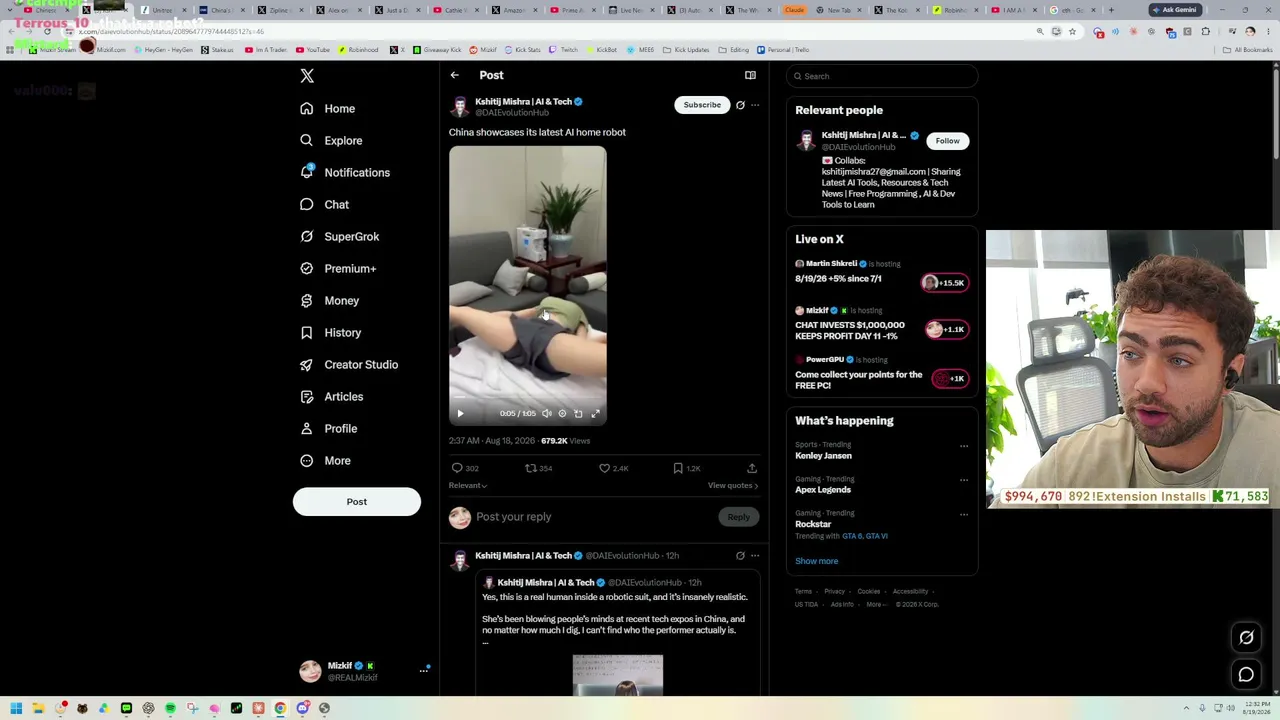
Task: Open the Windows Start menu
Action: click(x=16, y=708)
